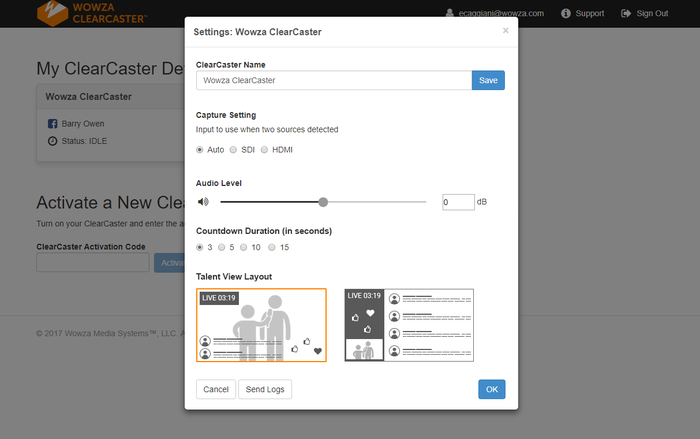
Task: Click the speaker volume icon
Action: [x=203, y=202]
